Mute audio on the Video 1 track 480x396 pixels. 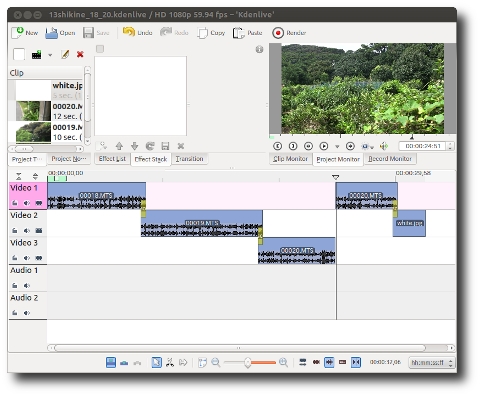(27, 203)
